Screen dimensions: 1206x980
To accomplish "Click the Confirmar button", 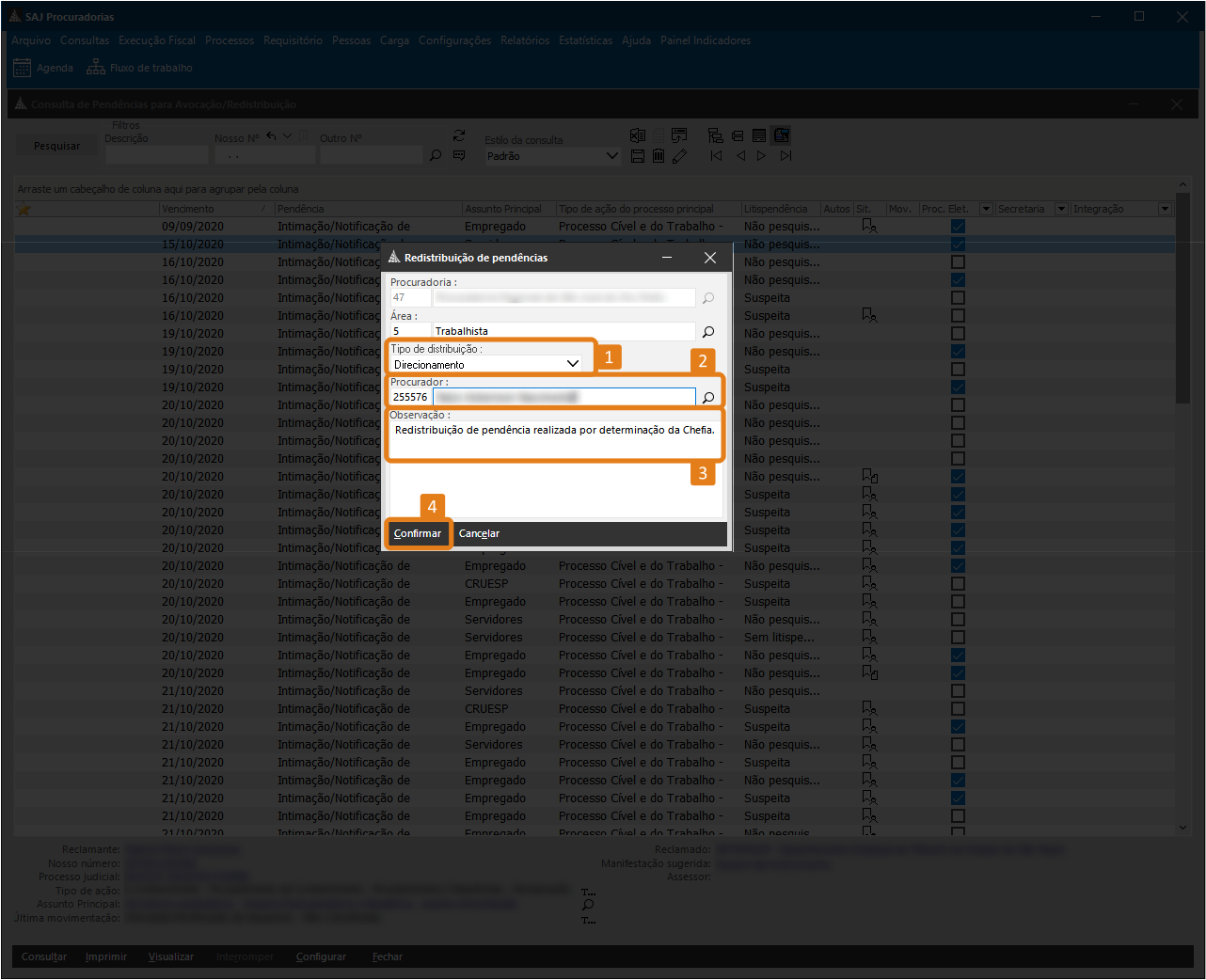I will tap(418, 533).
